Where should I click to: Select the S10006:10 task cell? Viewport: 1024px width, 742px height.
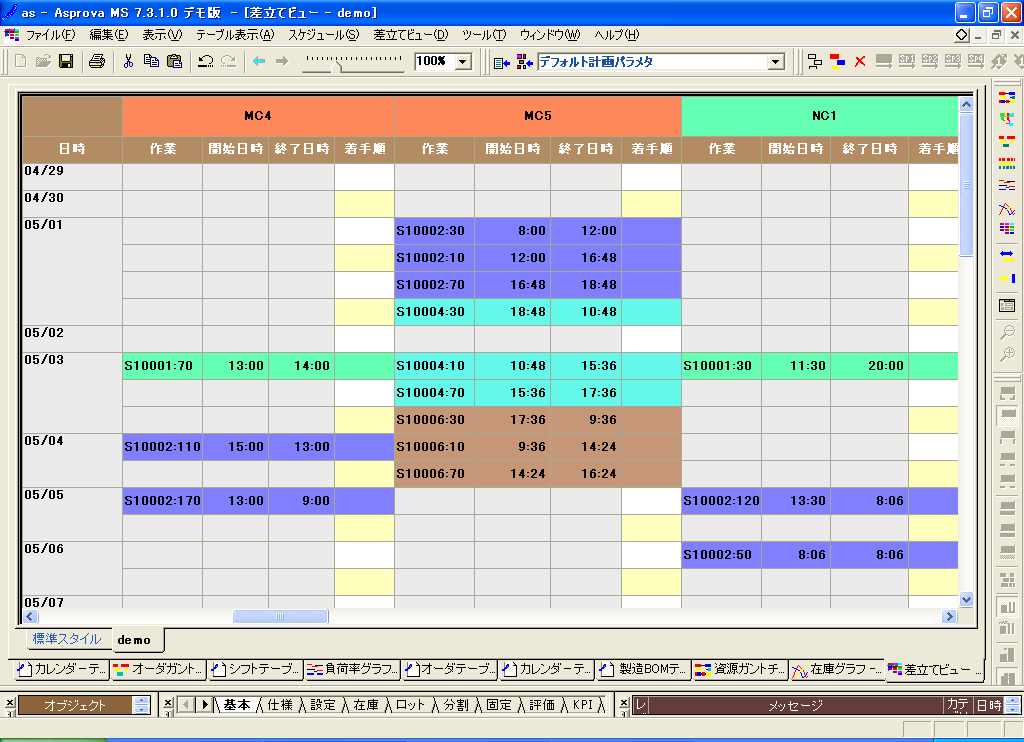pyautogui.click(x=434, y=447)
